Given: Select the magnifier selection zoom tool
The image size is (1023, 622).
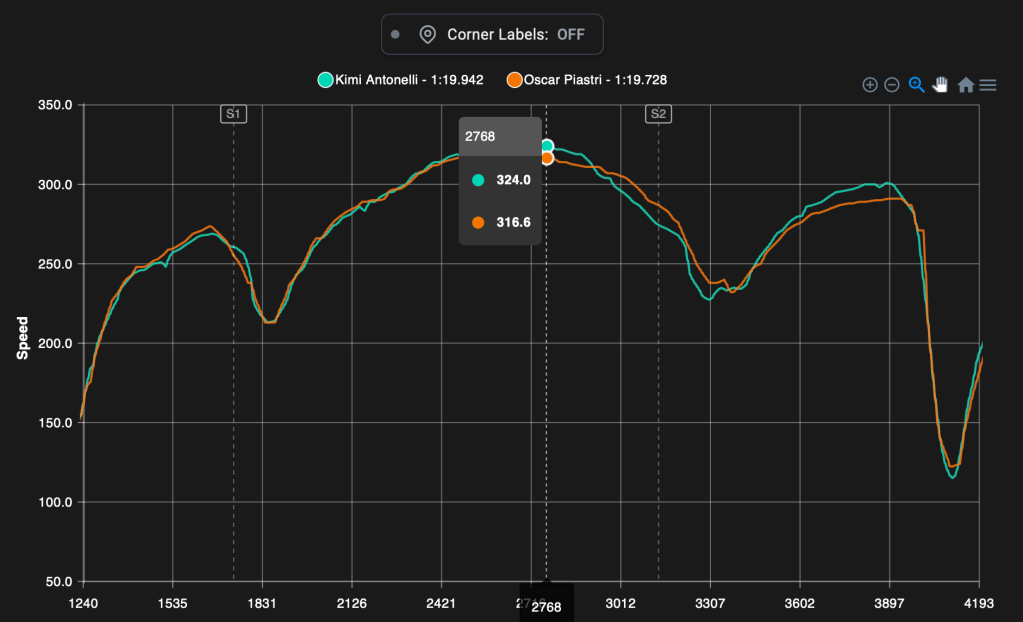Looking at the screenshot, I should 916,85.
